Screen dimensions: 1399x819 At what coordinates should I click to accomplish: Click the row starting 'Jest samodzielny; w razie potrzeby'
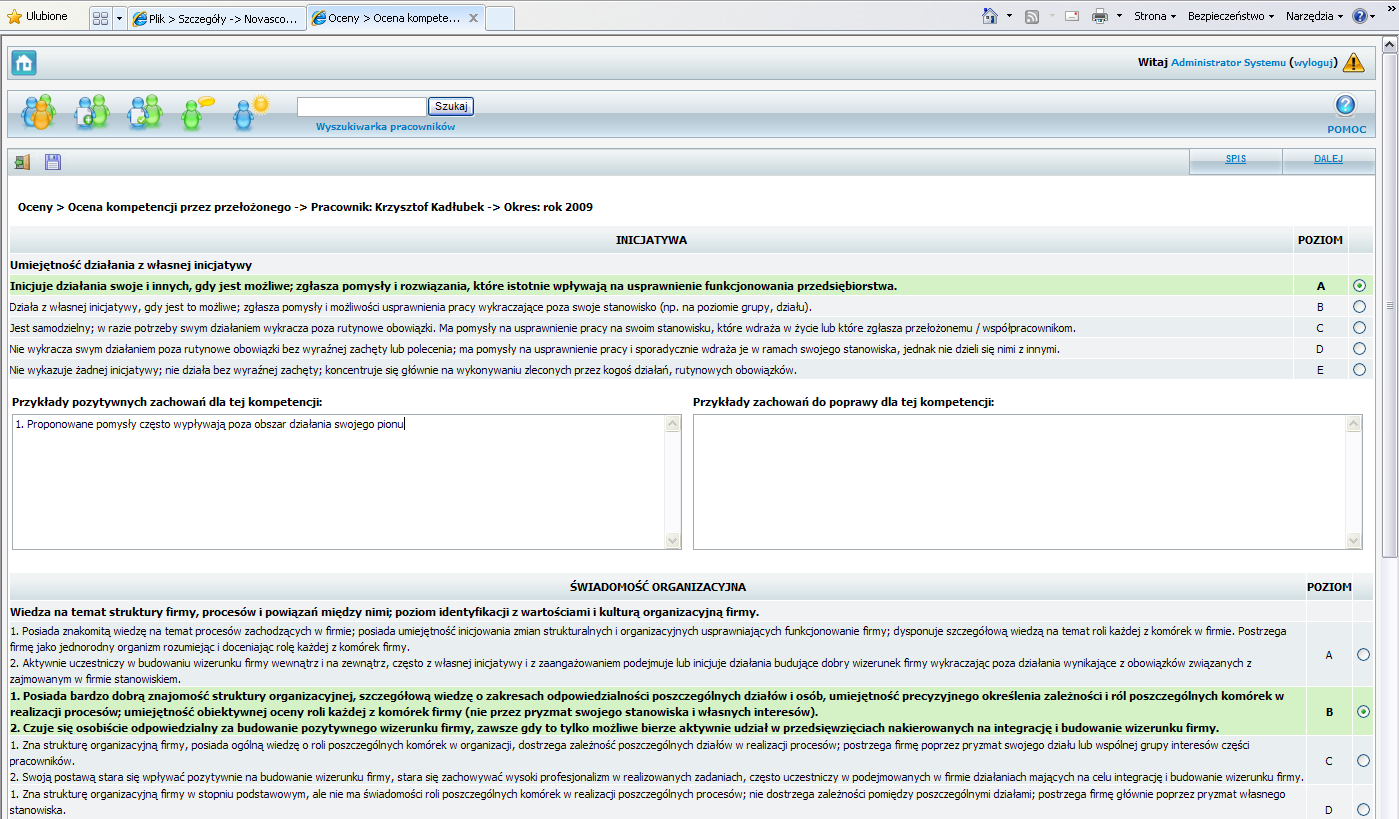650,328
